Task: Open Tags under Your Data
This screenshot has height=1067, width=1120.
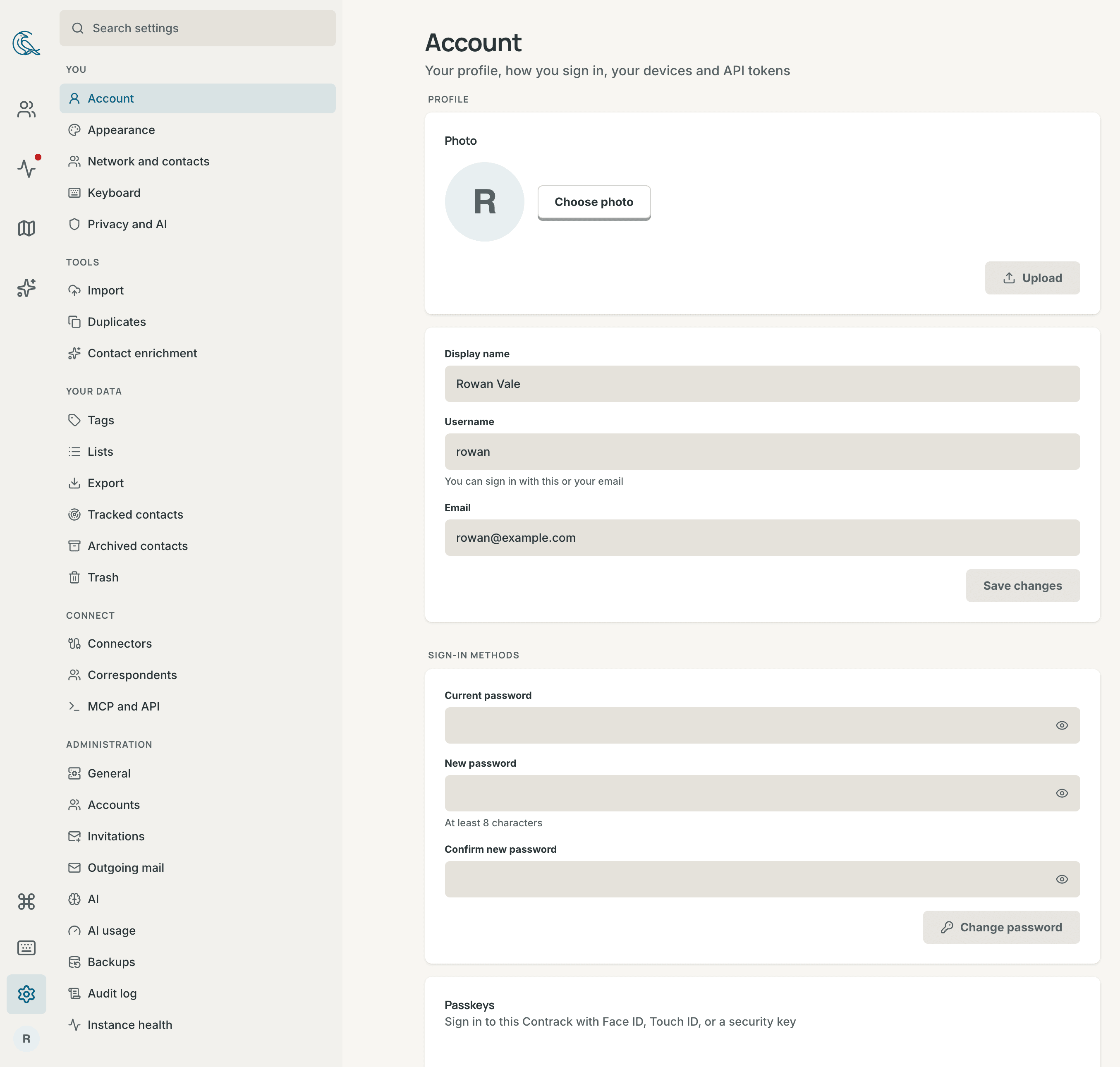Action: point(197,420)
